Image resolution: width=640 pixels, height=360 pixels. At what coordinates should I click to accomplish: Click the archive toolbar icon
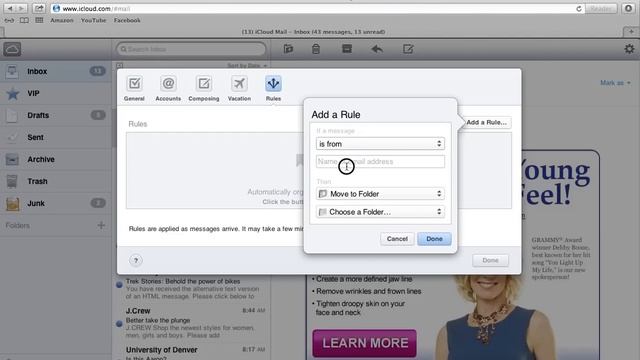[x=347, y=49]
